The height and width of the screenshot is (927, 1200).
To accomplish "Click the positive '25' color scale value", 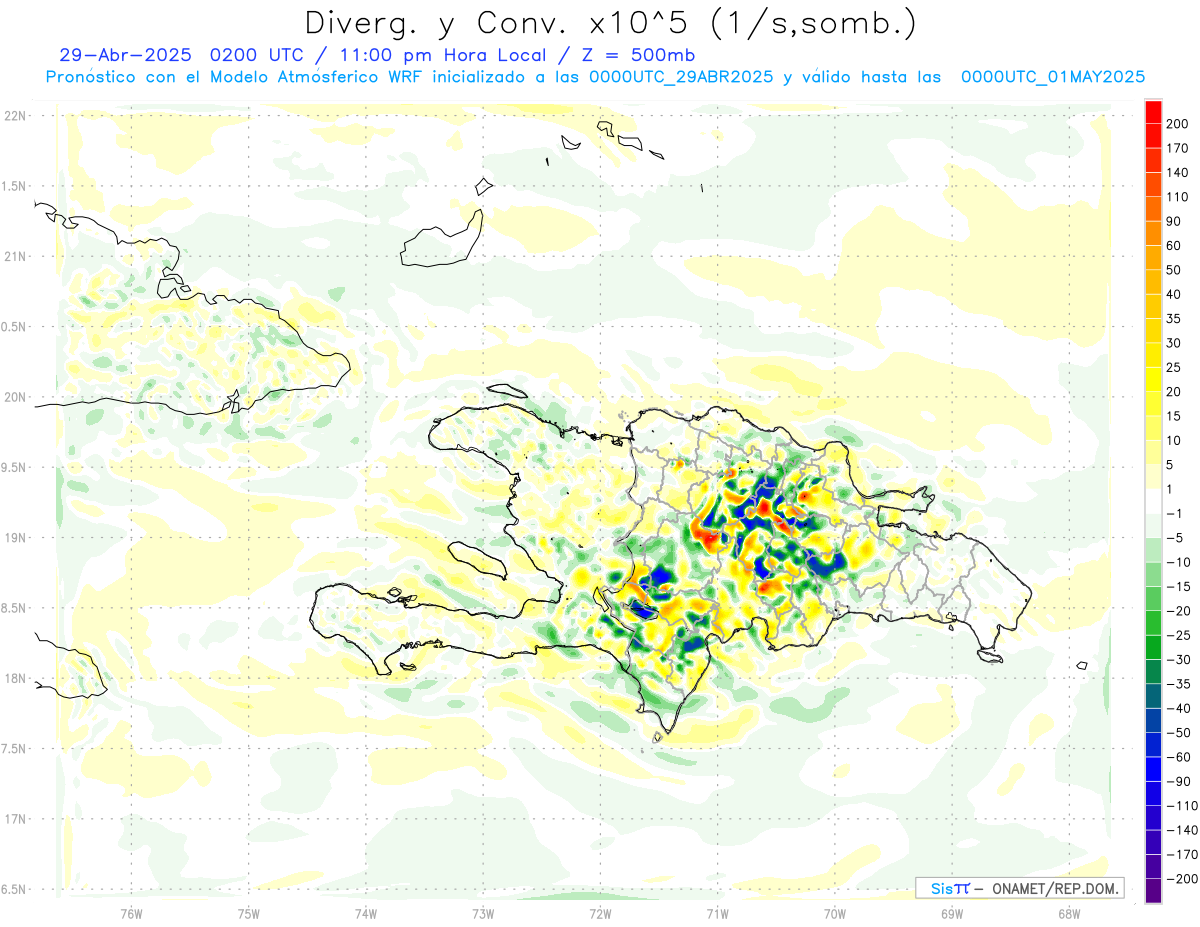I will [1174, 368].
